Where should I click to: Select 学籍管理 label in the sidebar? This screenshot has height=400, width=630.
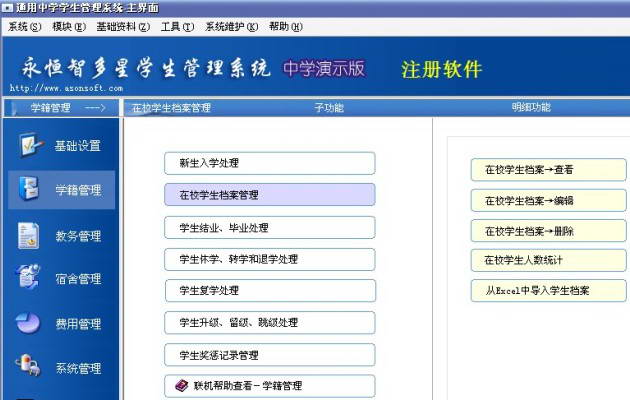click(x=78, y=190)
